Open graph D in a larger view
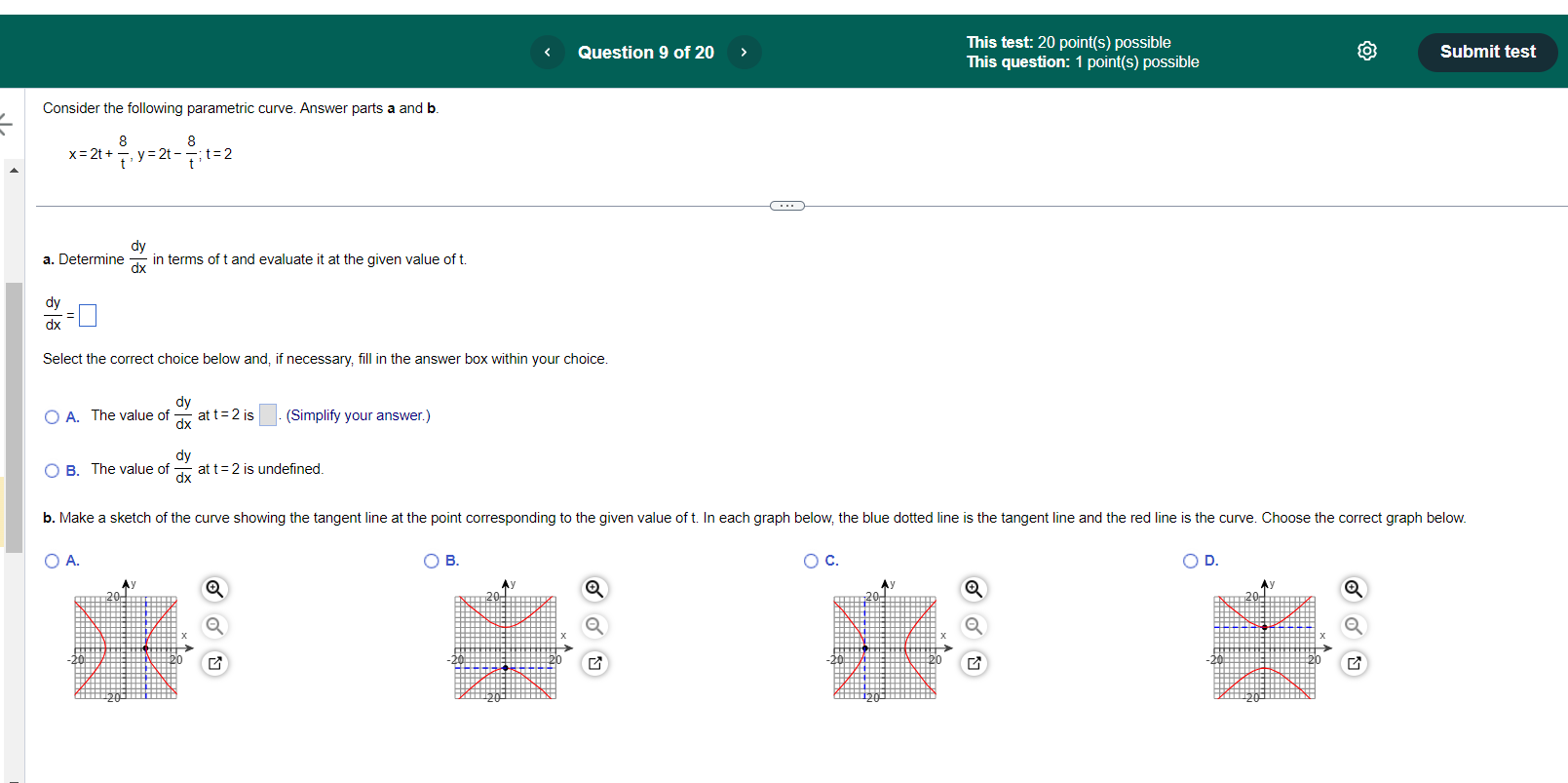 click(1353, 663)
